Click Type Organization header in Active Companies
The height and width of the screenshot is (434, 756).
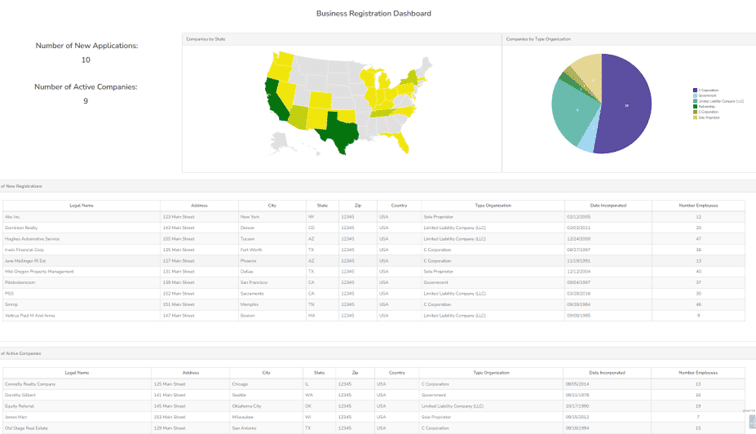(491, 373)
